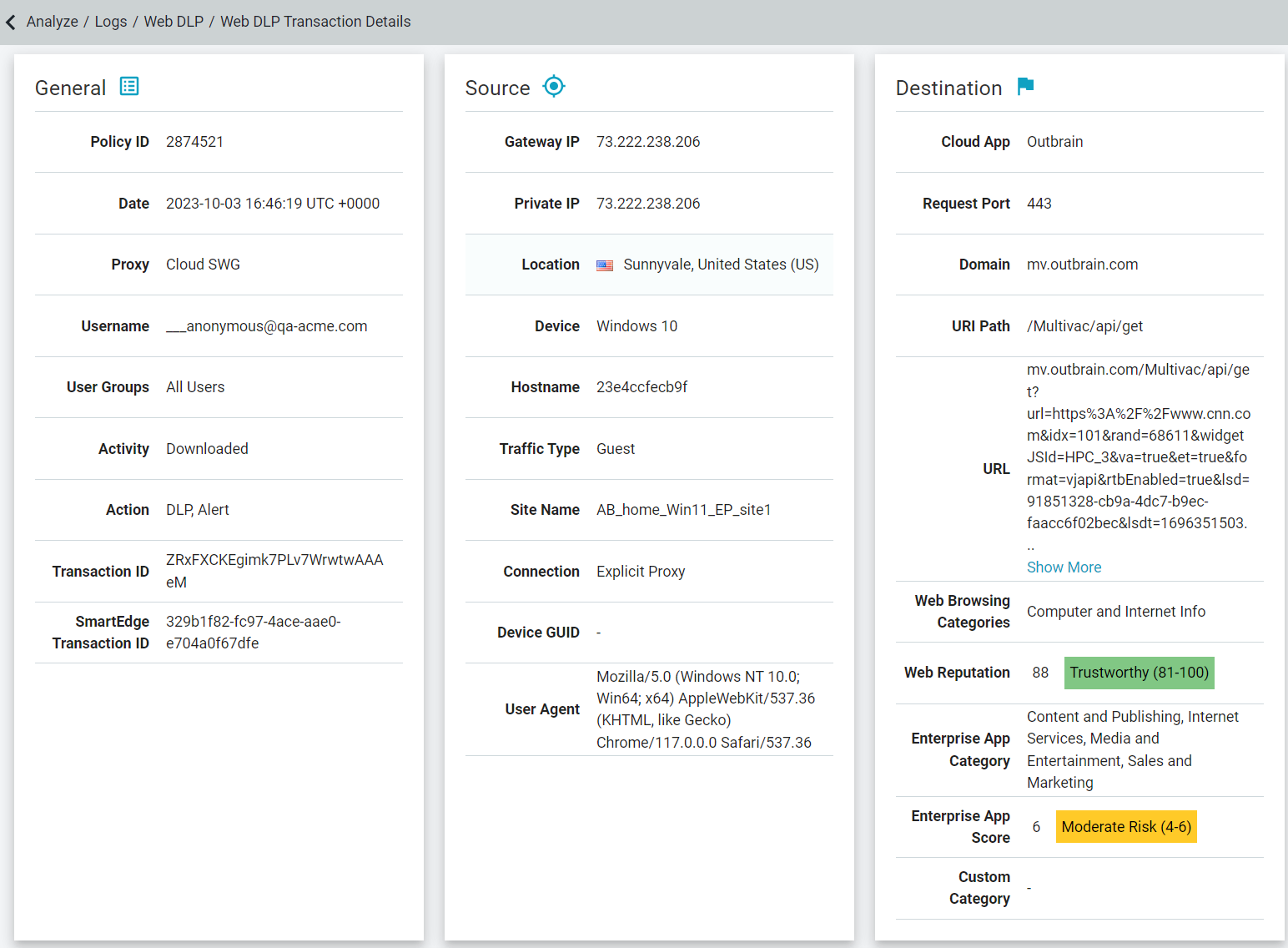Click the table icon next to General heading
This screenshot has height=948, width=1288.
[128, 86]
